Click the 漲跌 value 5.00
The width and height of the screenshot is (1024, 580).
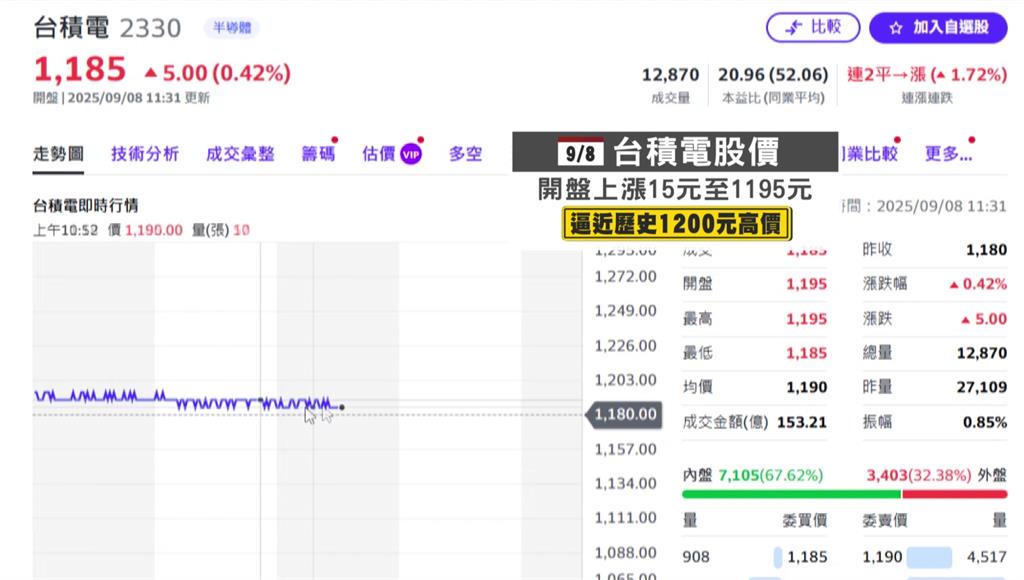tap(984, 319)
